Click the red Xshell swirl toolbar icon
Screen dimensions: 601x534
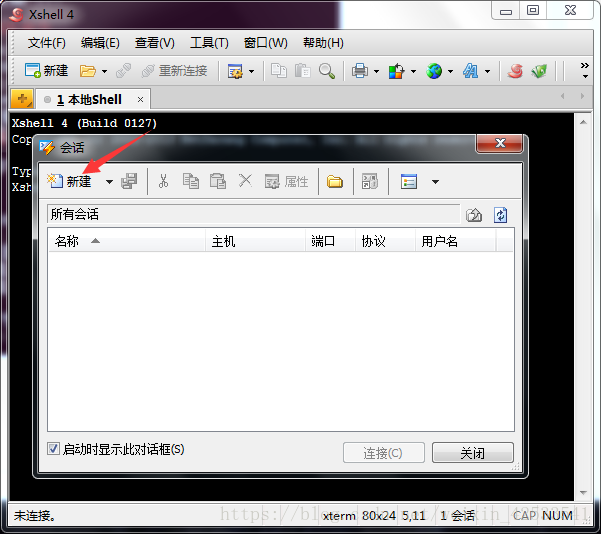point(515,71)
